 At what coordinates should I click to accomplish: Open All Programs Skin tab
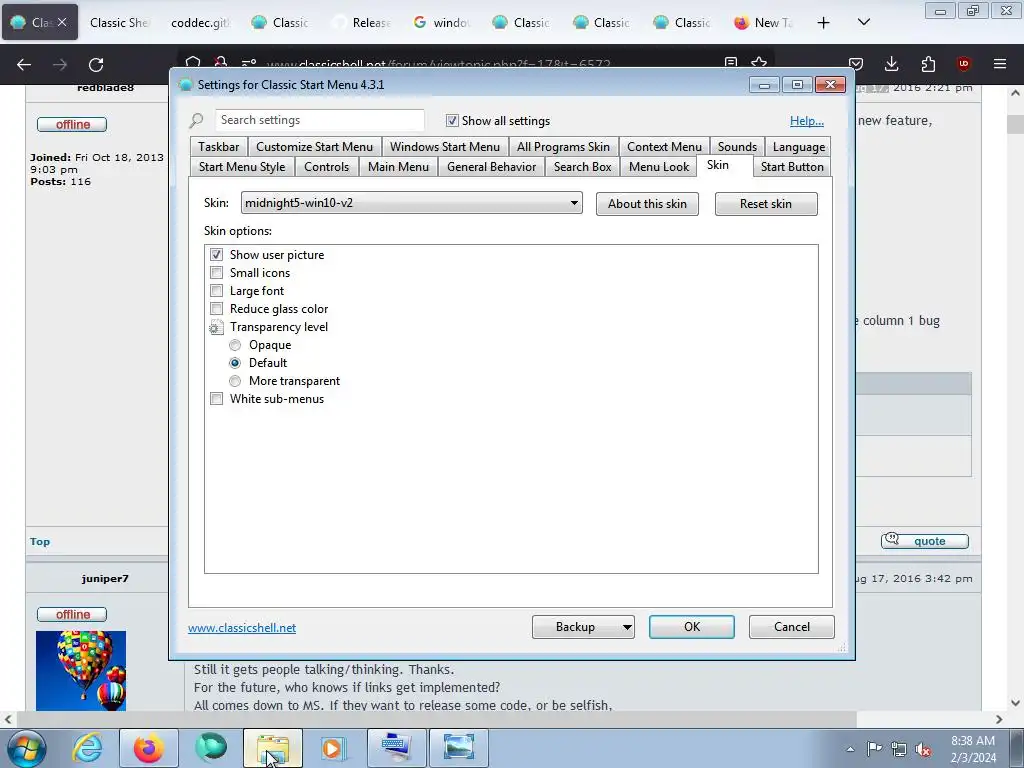[563, 147]
